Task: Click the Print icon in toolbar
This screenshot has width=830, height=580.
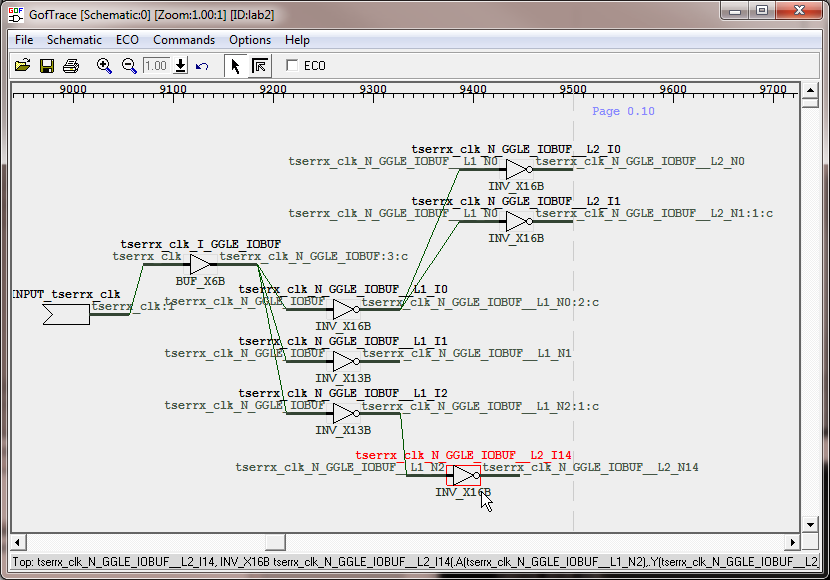Action: click(x=71, y=66)
